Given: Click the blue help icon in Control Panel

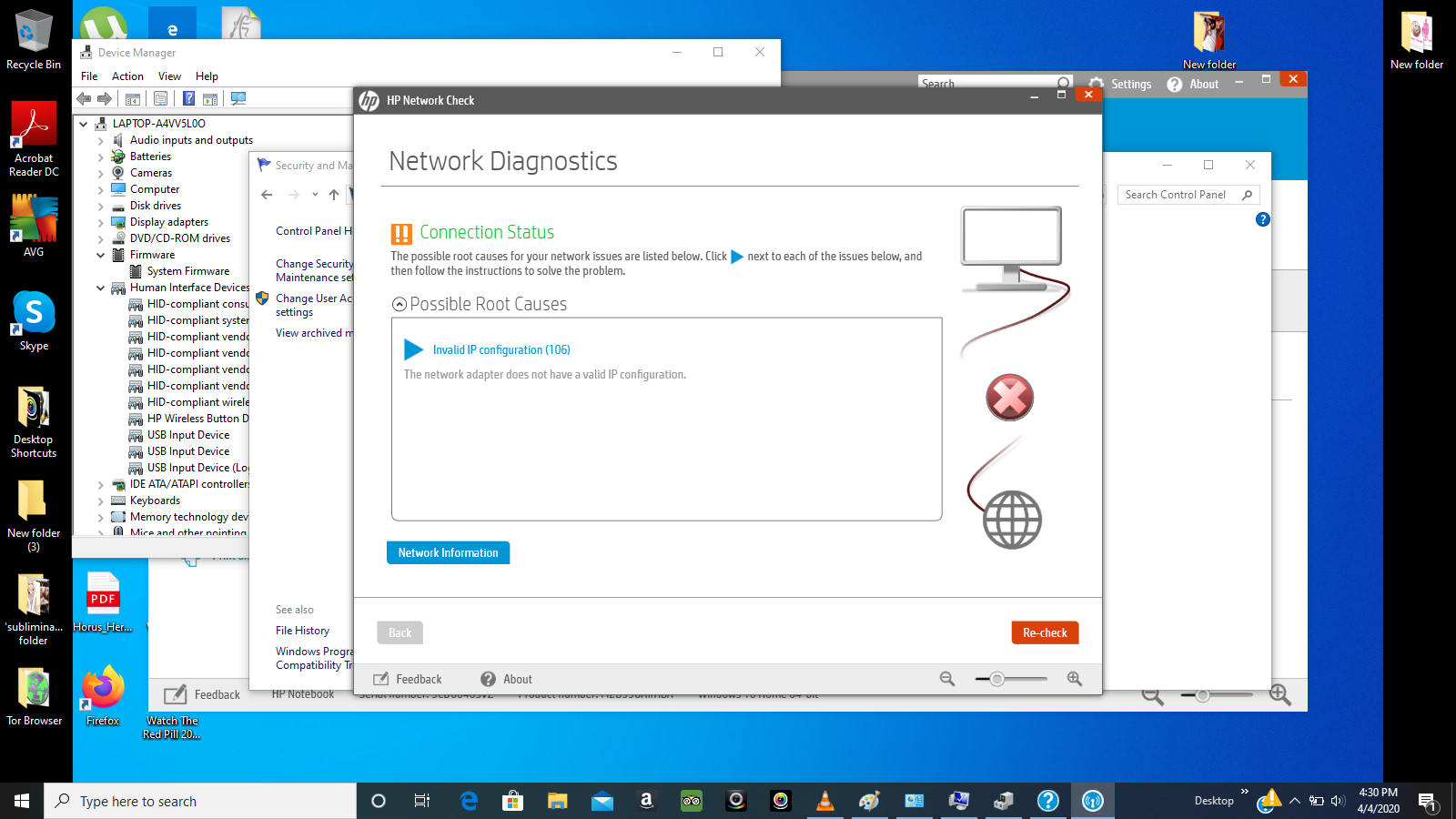Looking at the screenshot, I should [x=1262, y=219].
